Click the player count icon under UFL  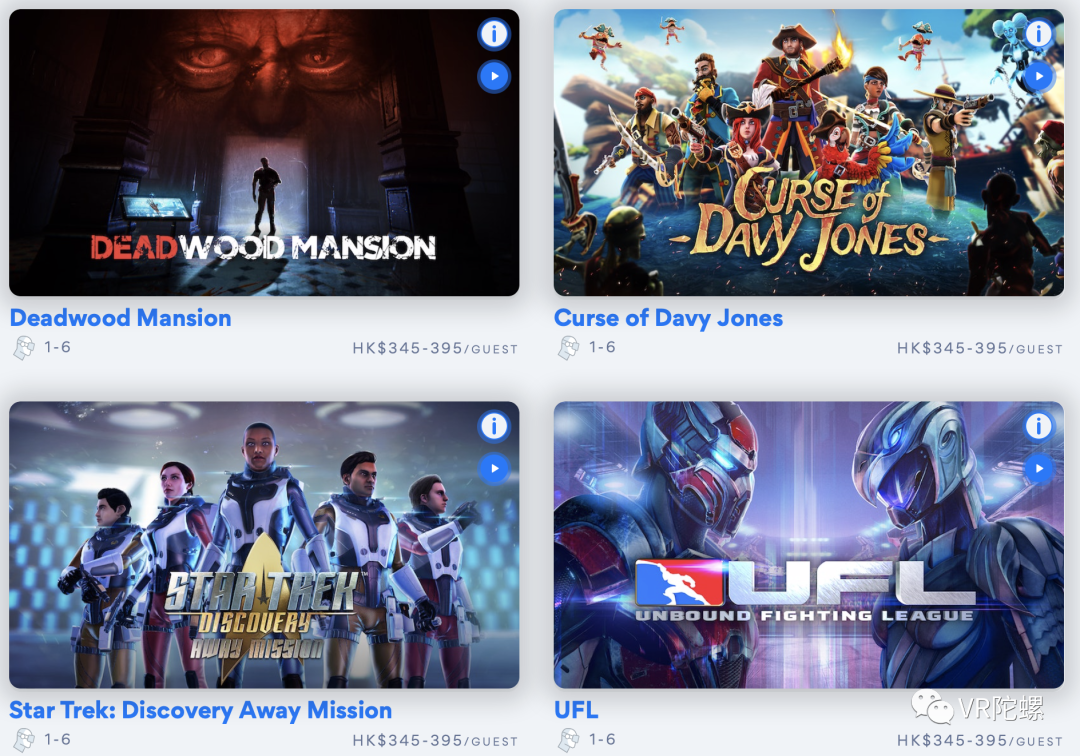point(569,740)
